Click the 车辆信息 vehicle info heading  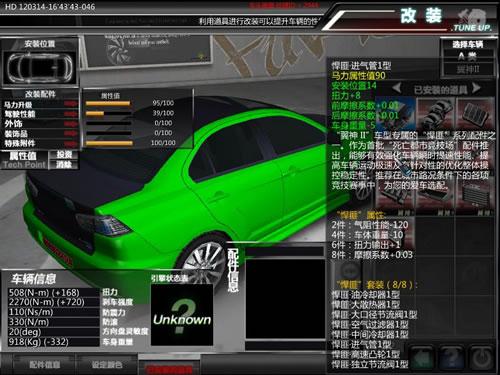point(33,279)
